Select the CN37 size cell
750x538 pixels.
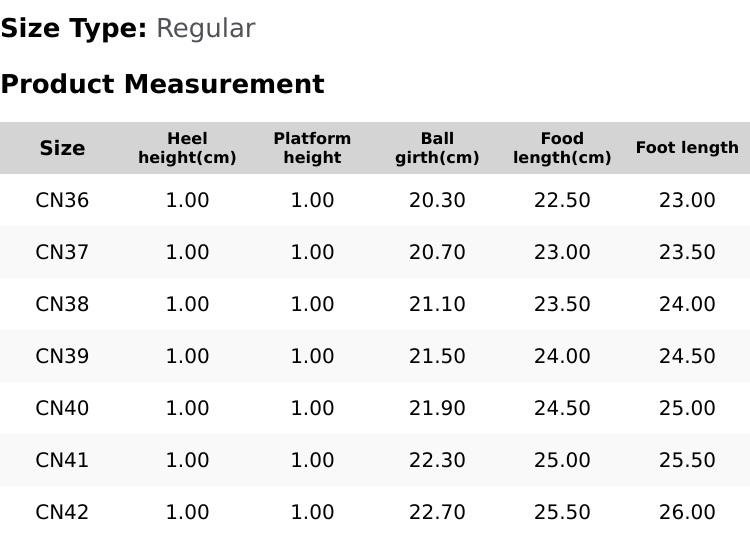tap(62, 252)
